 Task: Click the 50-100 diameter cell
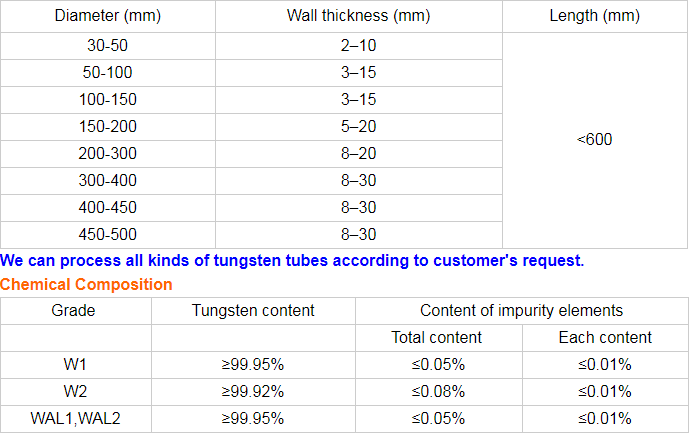click(108, 73)
